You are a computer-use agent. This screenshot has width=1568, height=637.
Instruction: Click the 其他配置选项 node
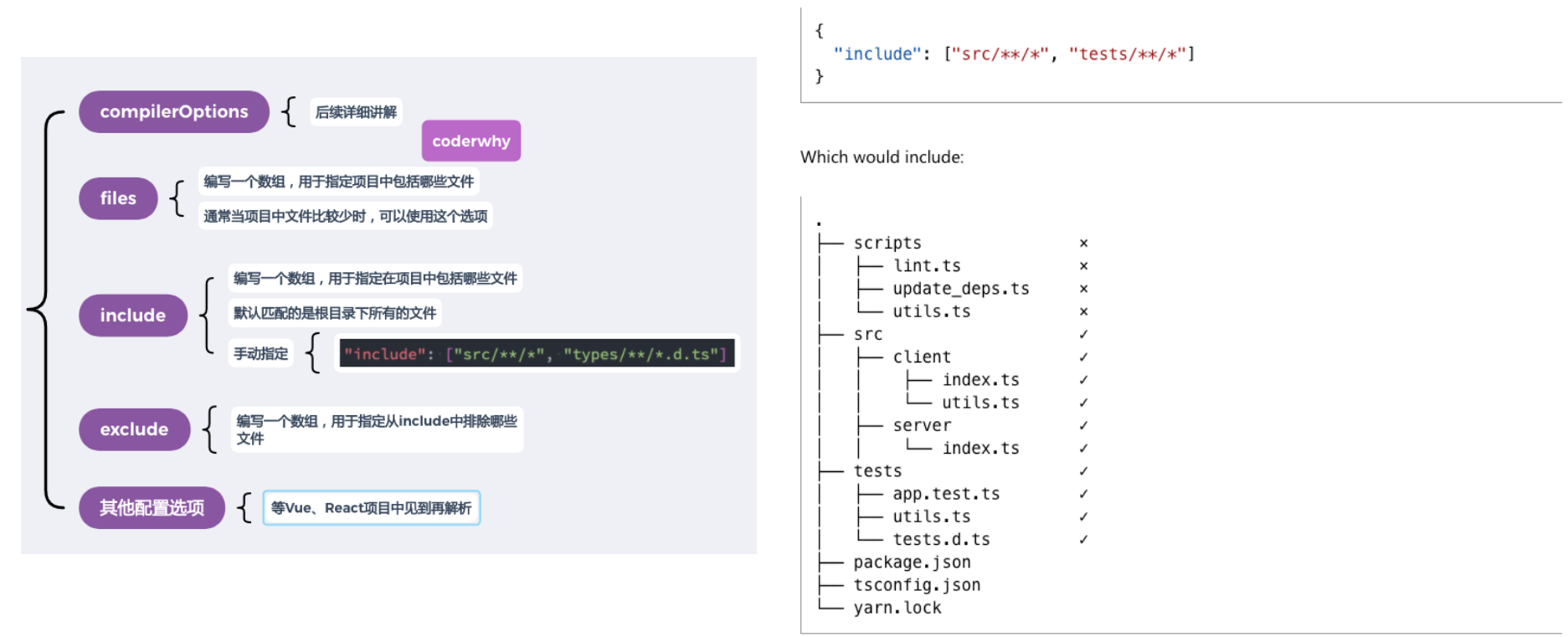[x=152, y=508]
